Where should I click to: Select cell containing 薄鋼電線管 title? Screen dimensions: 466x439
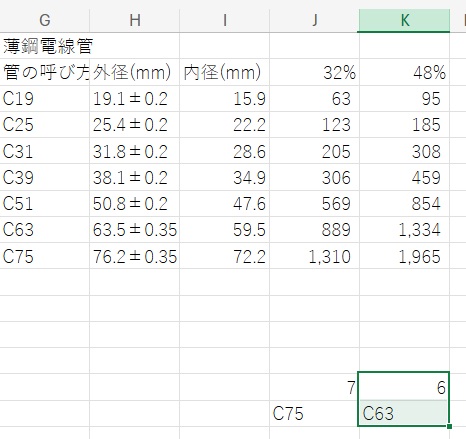coord(45,46)
